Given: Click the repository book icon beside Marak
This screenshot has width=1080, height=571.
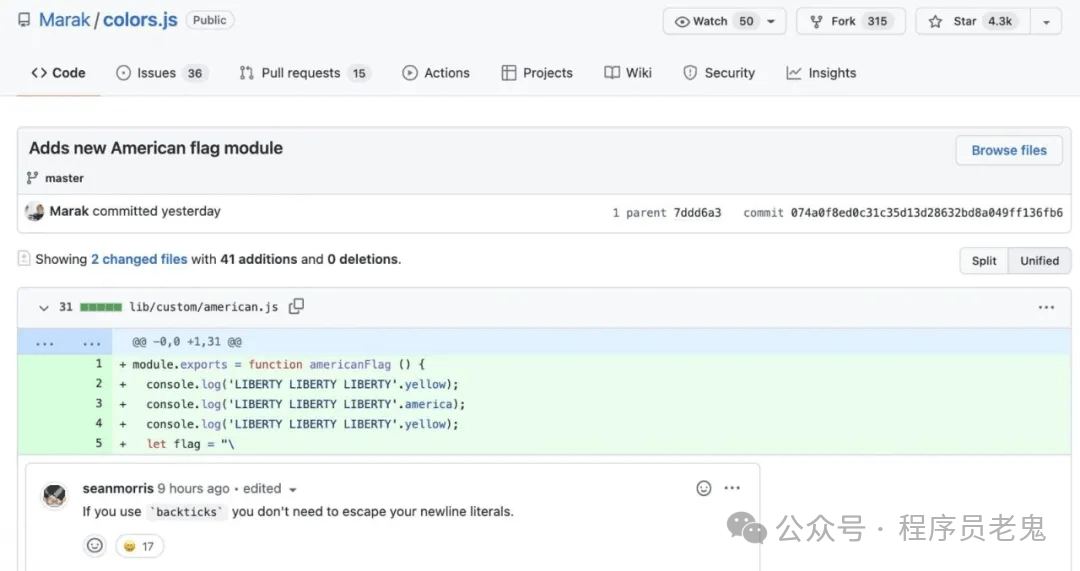Looking at the screenshot, I should coord(24,20).
